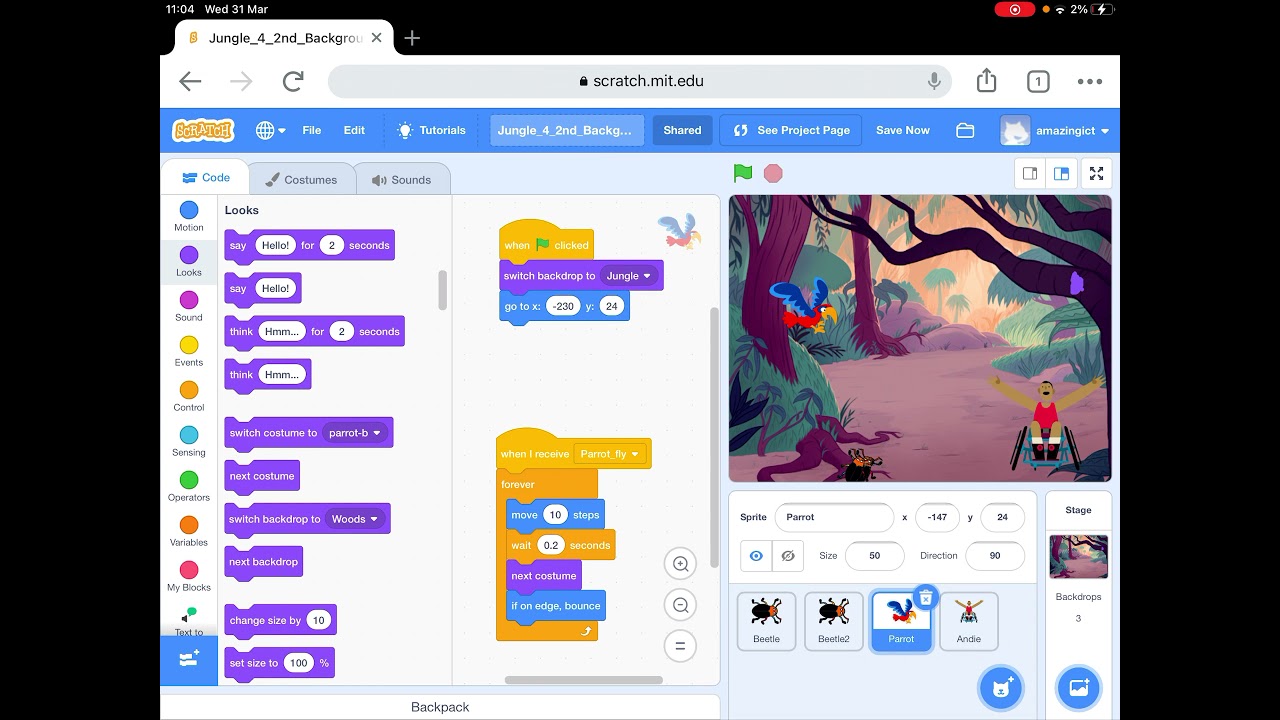
Task: Open the browser share icon
Action: (x=986, y=81)
